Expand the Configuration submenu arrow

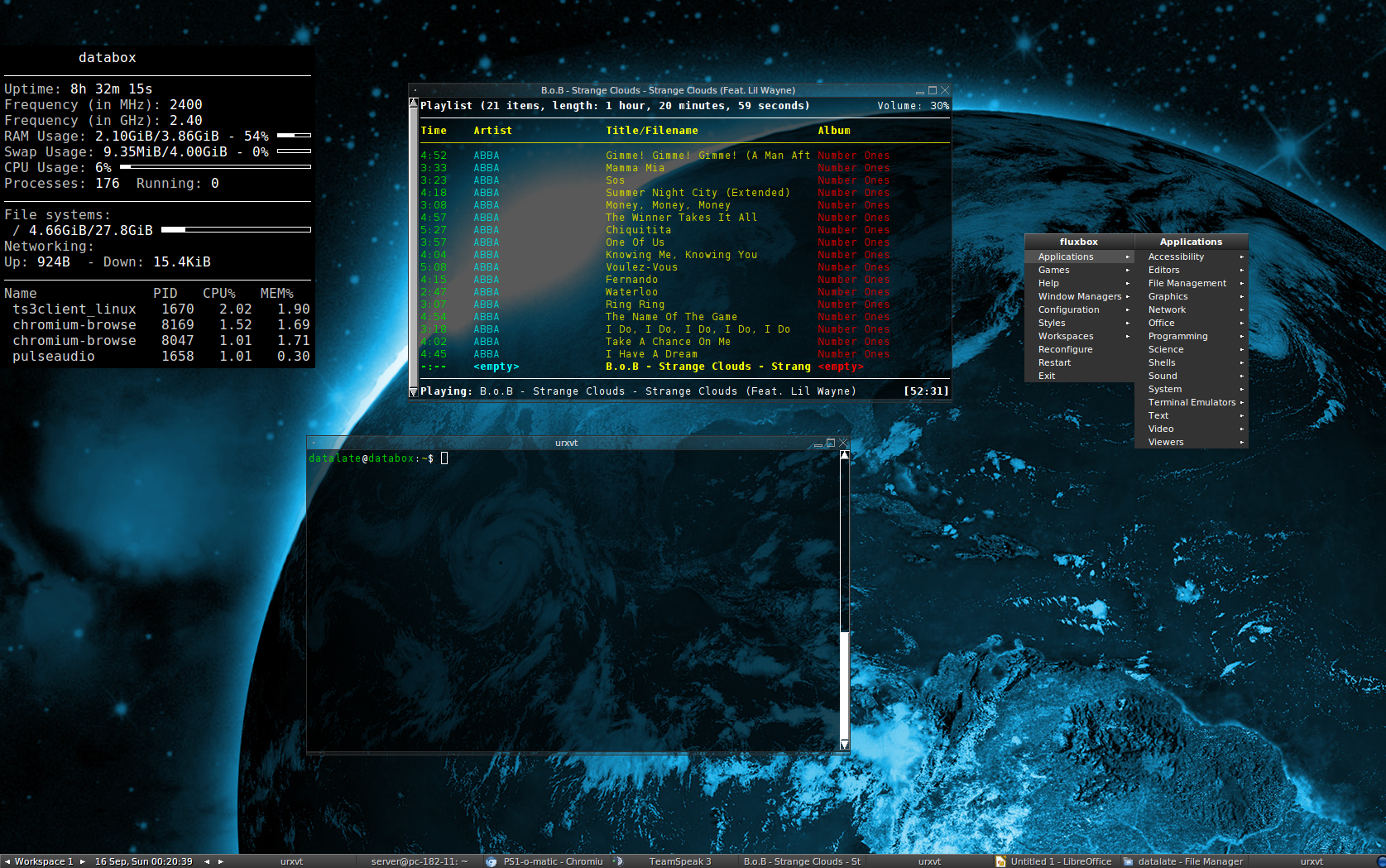pos(1127,309)
